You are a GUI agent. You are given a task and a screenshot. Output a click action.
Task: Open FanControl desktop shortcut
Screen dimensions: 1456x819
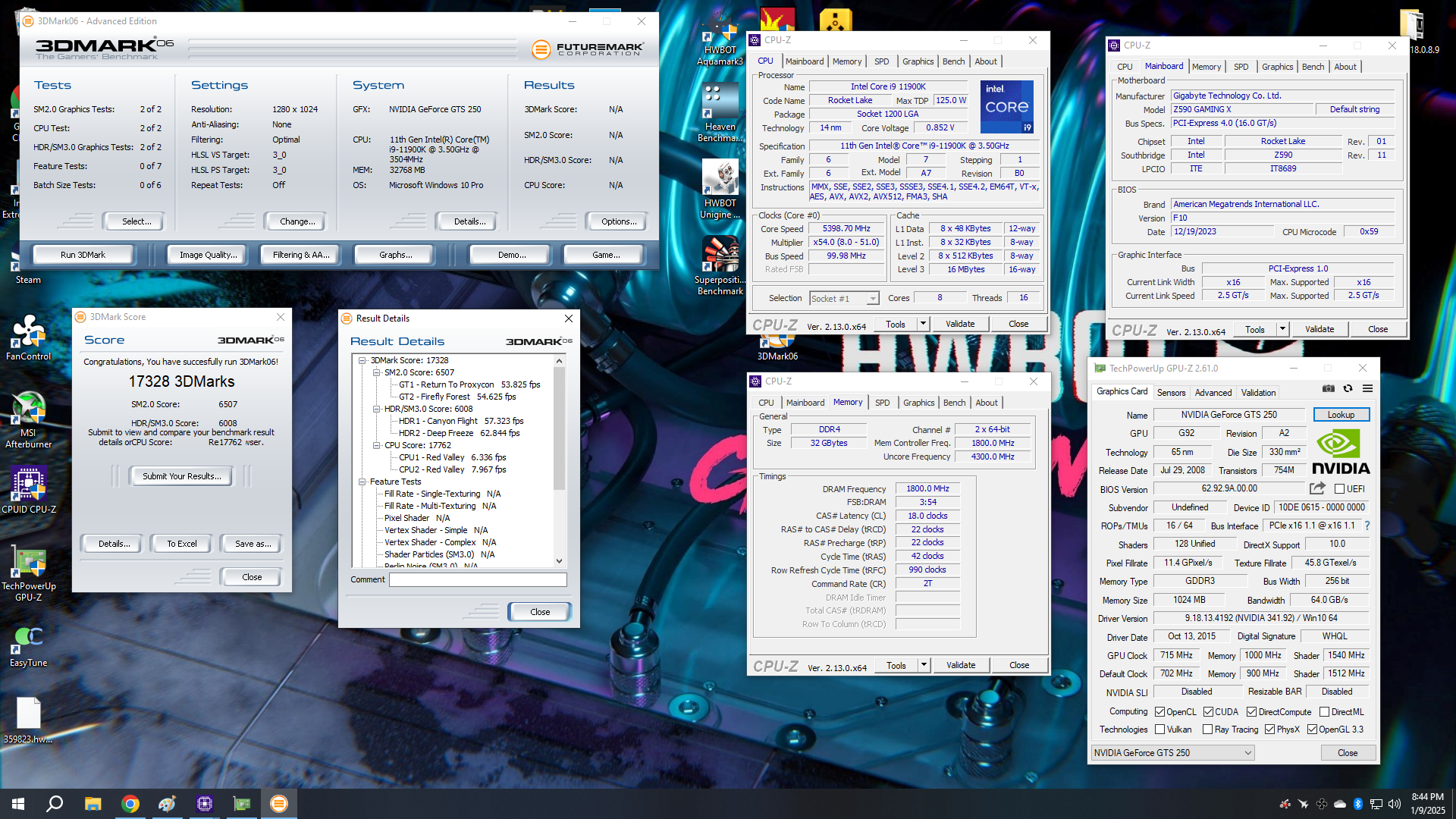point(29,337)
